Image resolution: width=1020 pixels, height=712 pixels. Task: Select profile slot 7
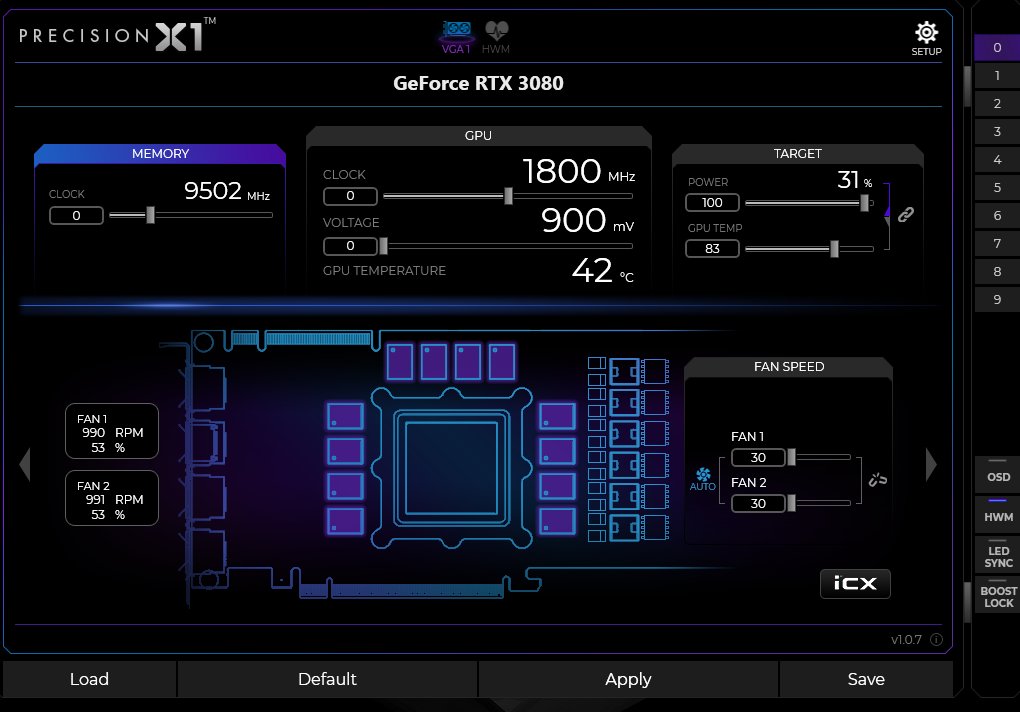coord(997,243)
